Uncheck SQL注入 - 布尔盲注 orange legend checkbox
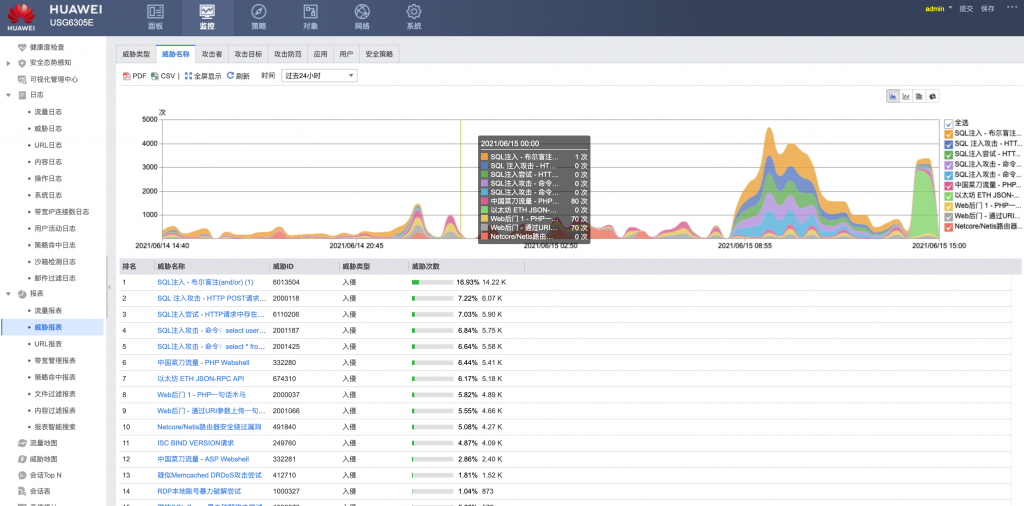This screenshot has width=1024, height=506. (949, 133)
